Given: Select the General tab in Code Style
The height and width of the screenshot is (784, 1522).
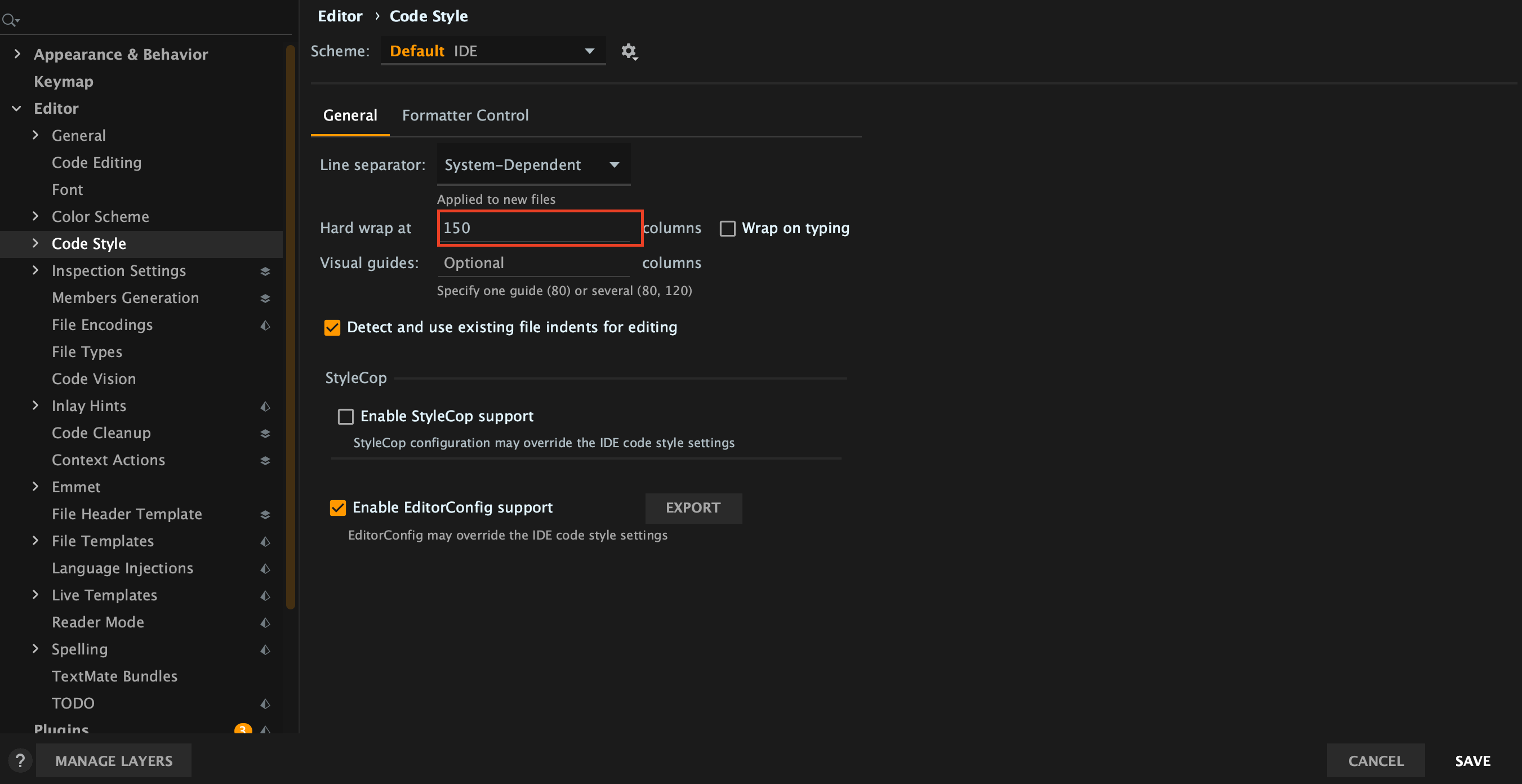Looking at the screenshot, I should tap(350, 115).
